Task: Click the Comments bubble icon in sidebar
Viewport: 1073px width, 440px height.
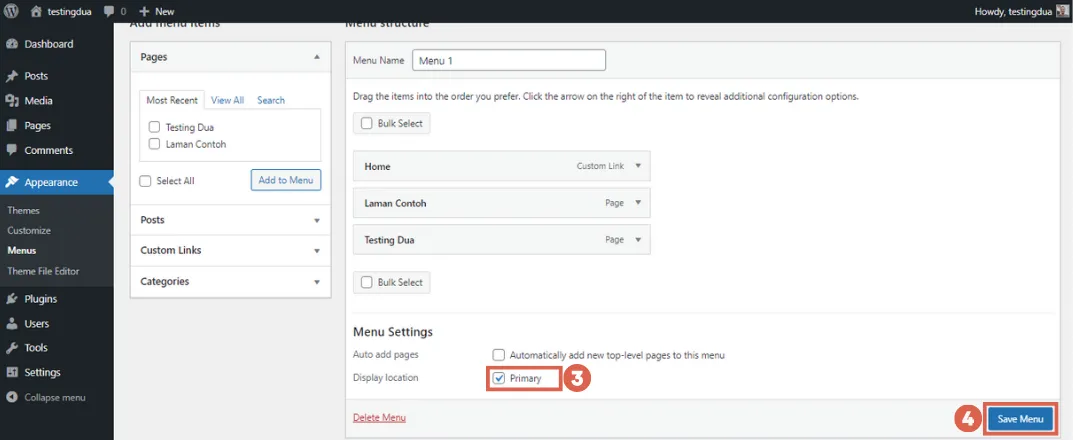Action: [12, 150]
